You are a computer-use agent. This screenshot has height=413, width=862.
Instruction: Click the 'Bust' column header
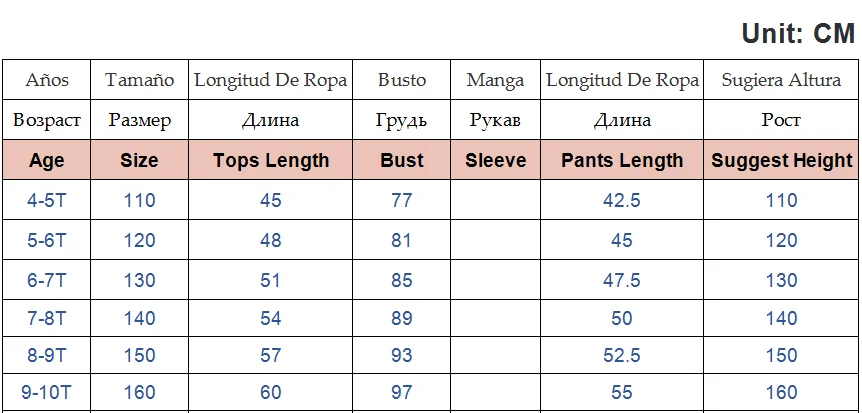click(x=402, y=160)
